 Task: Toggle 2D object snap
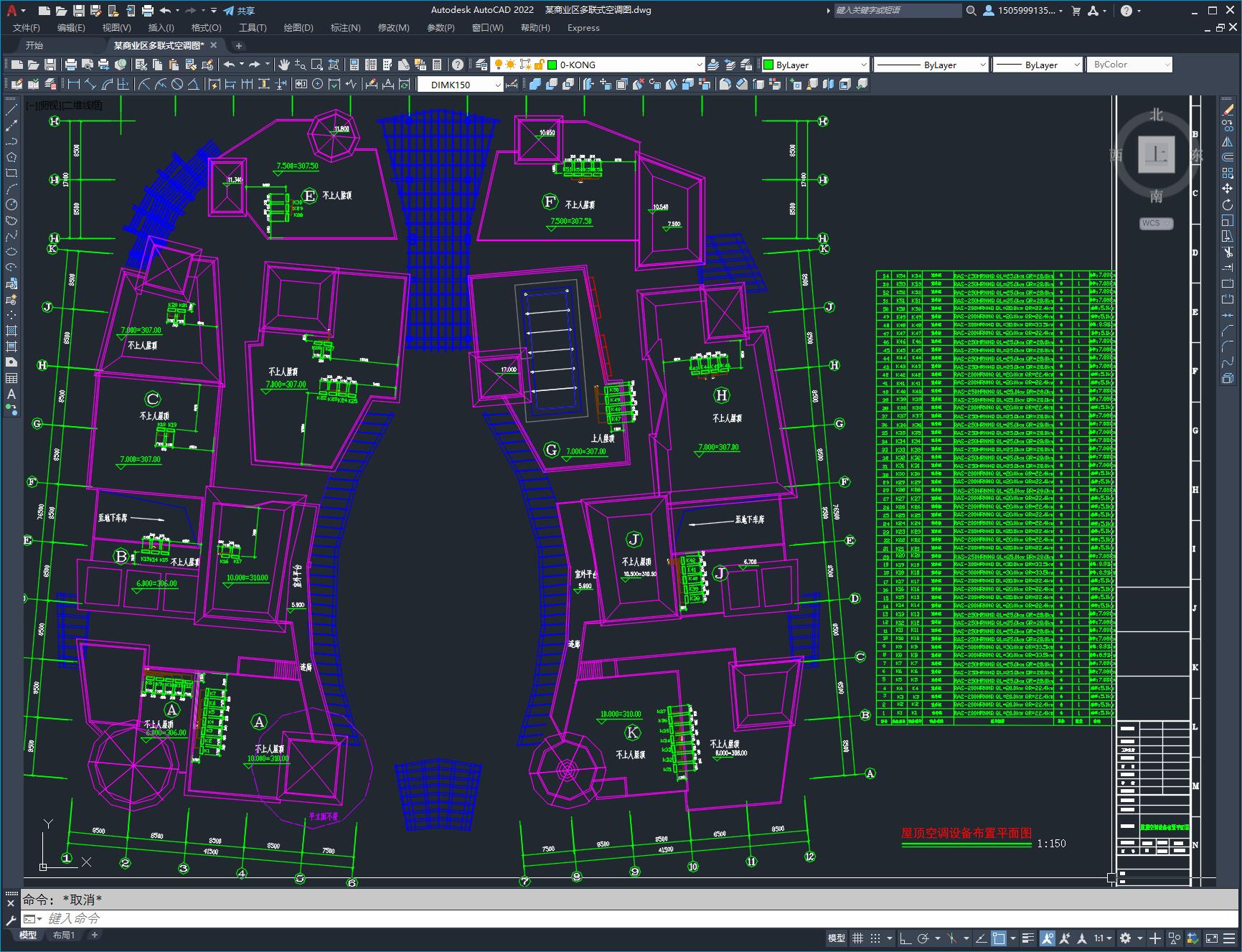point(999,938)
